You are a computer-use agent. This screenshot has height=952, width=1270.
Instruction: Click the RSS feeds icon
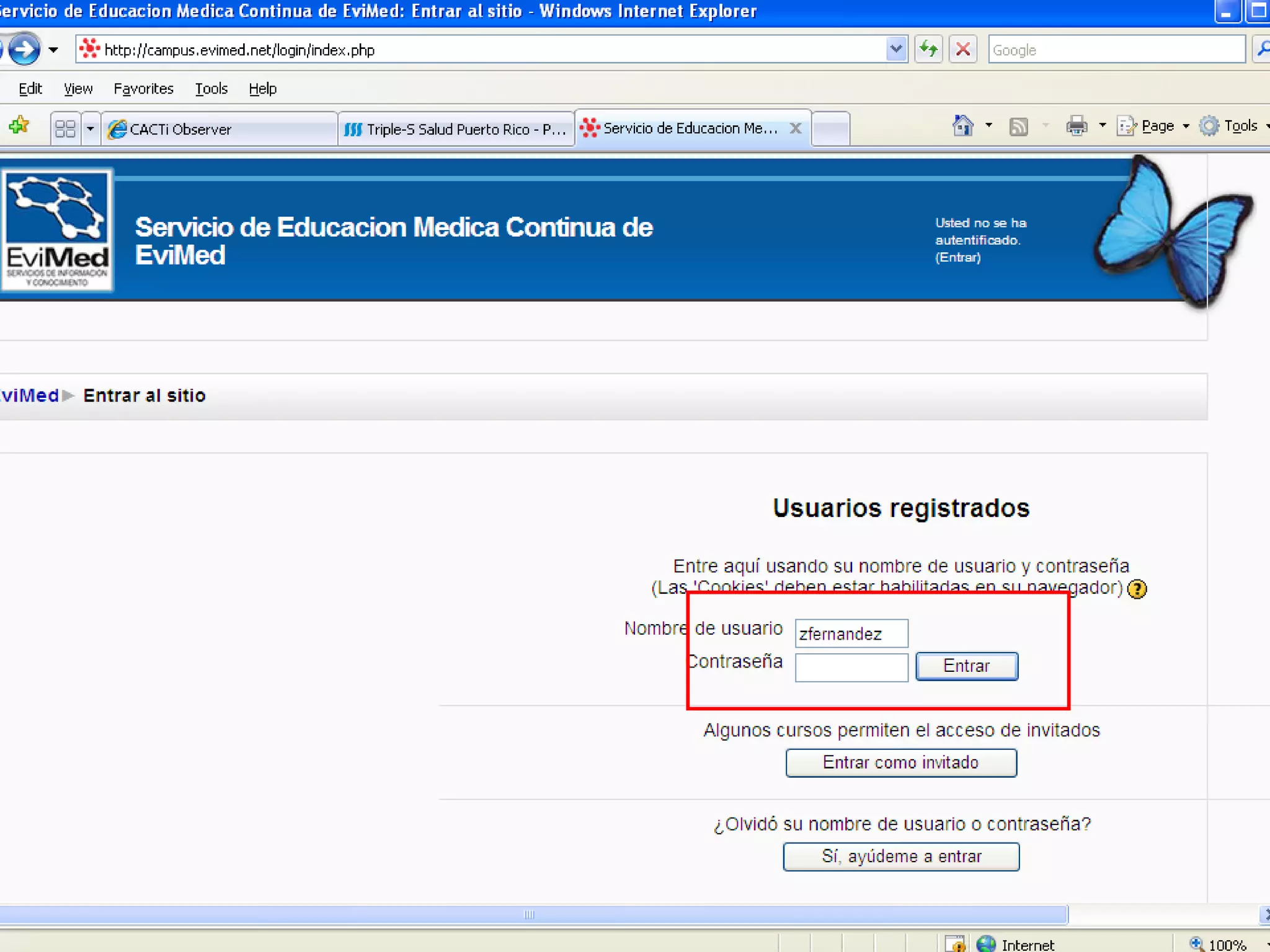pyautogui.click(x=1018, y=126)
